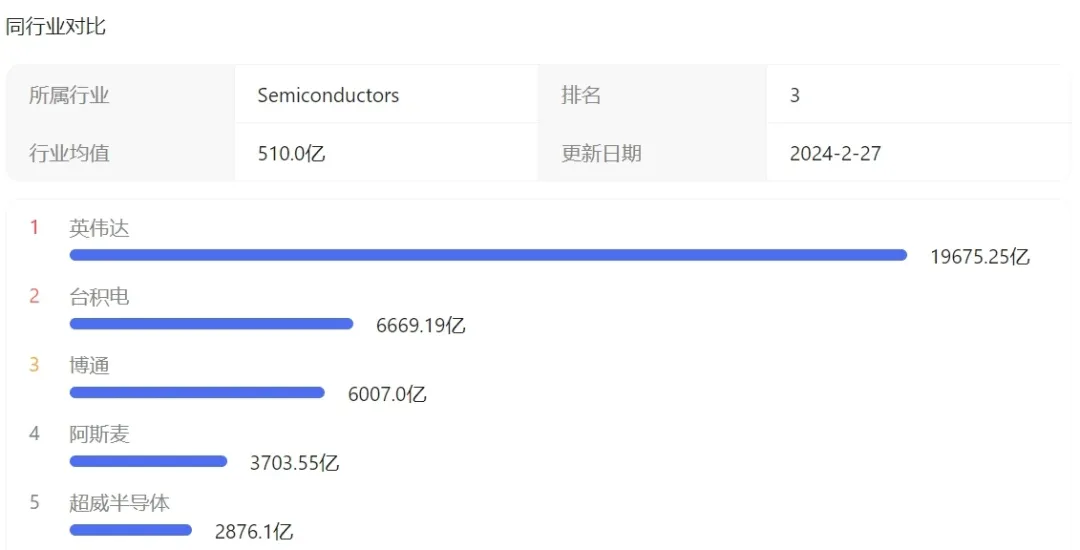Click the 2876.1亿 value label
The image size is (1080, 550).
tap(254, 532)
